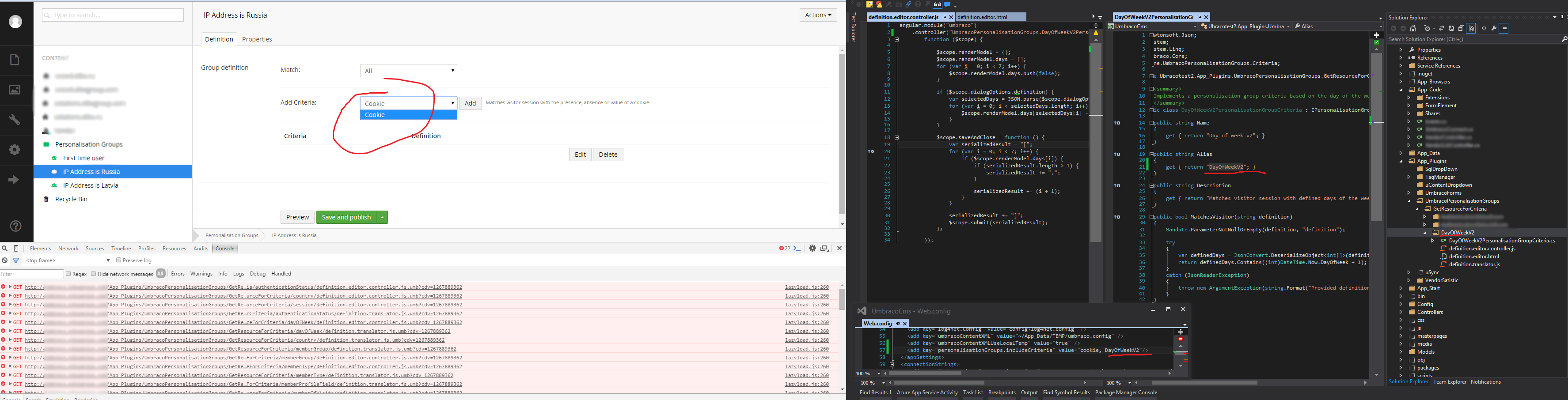Click the Edit button
Viewport: 1568px width, 400px height.
580,155
